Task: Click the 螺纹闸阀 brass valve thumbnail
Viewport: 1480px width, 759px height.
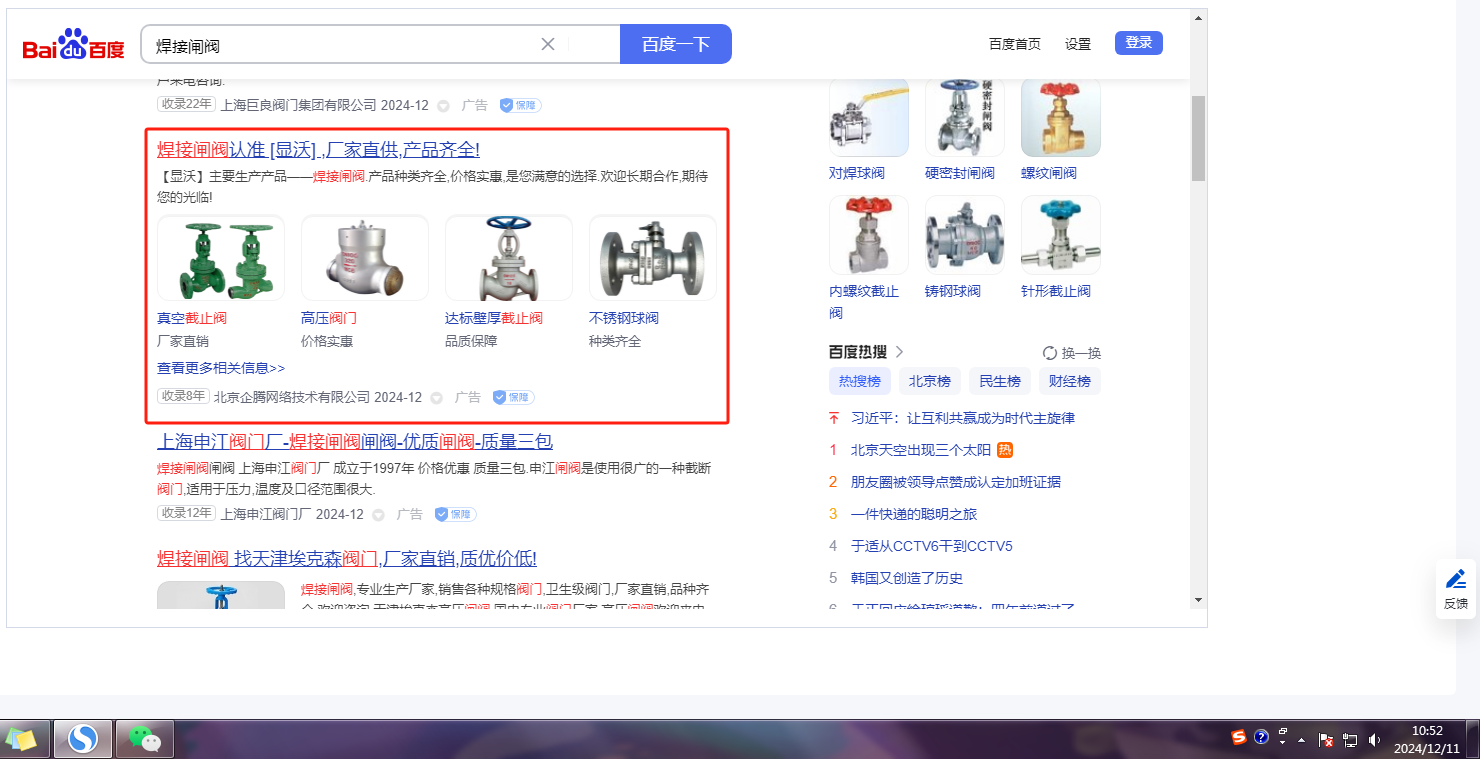Action: [1061, 117]
